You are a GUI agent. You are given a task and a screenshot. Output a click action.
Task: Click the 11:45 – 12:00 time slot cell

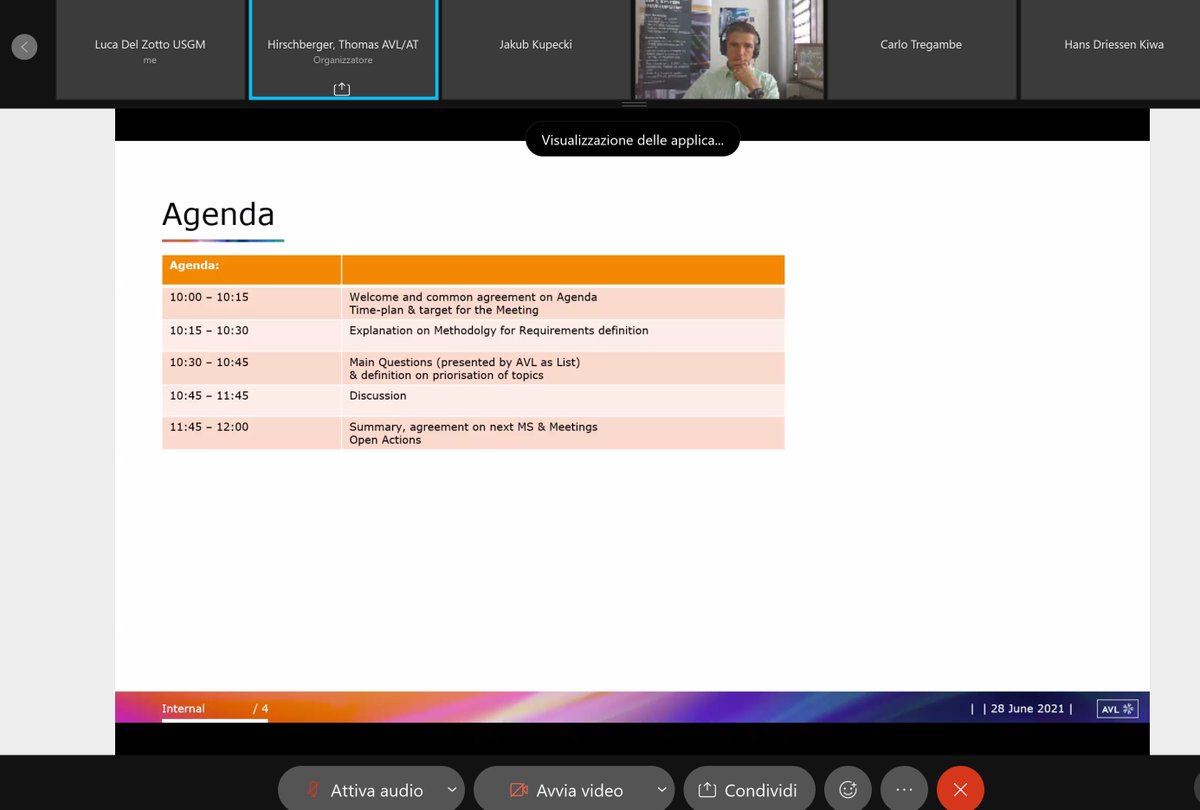tap(251, 433)
